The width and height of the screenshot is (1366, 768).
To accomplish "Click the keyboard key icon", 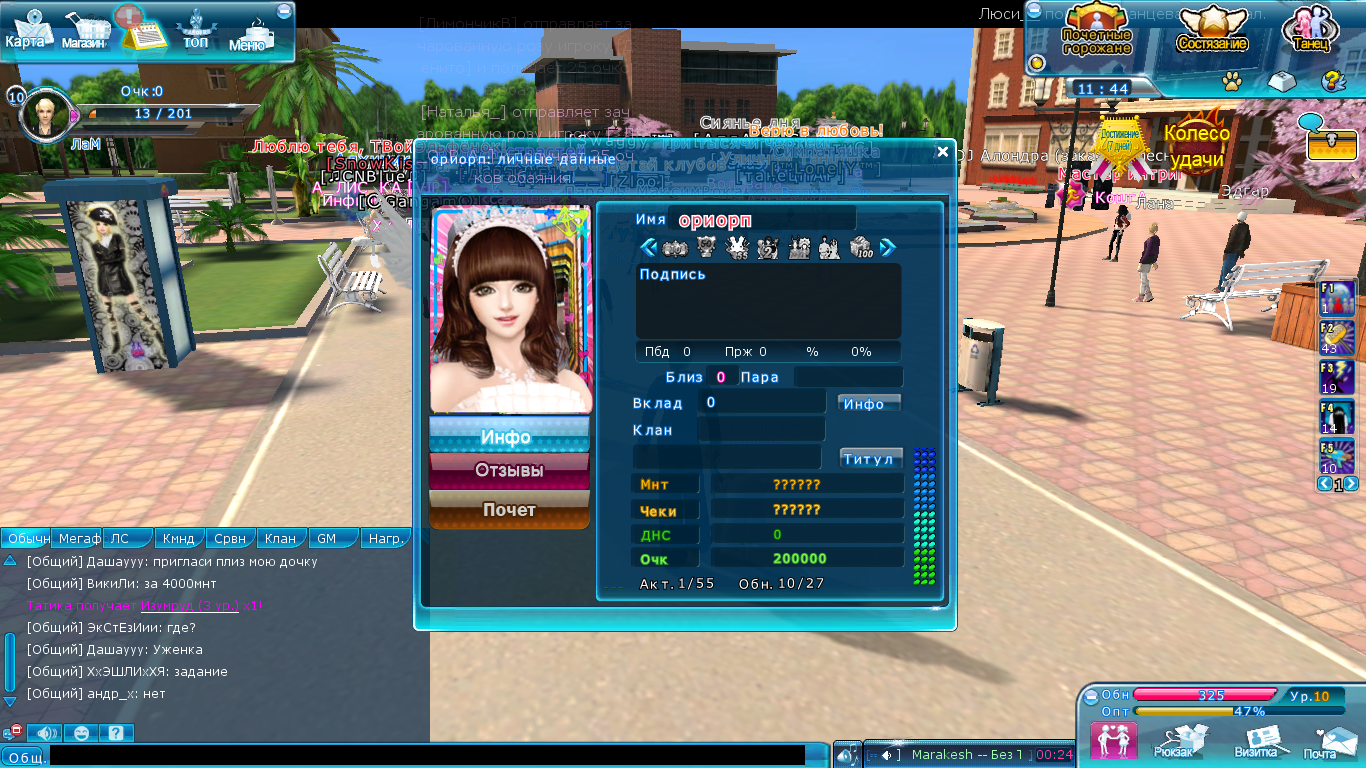I will coord(1283,81).
